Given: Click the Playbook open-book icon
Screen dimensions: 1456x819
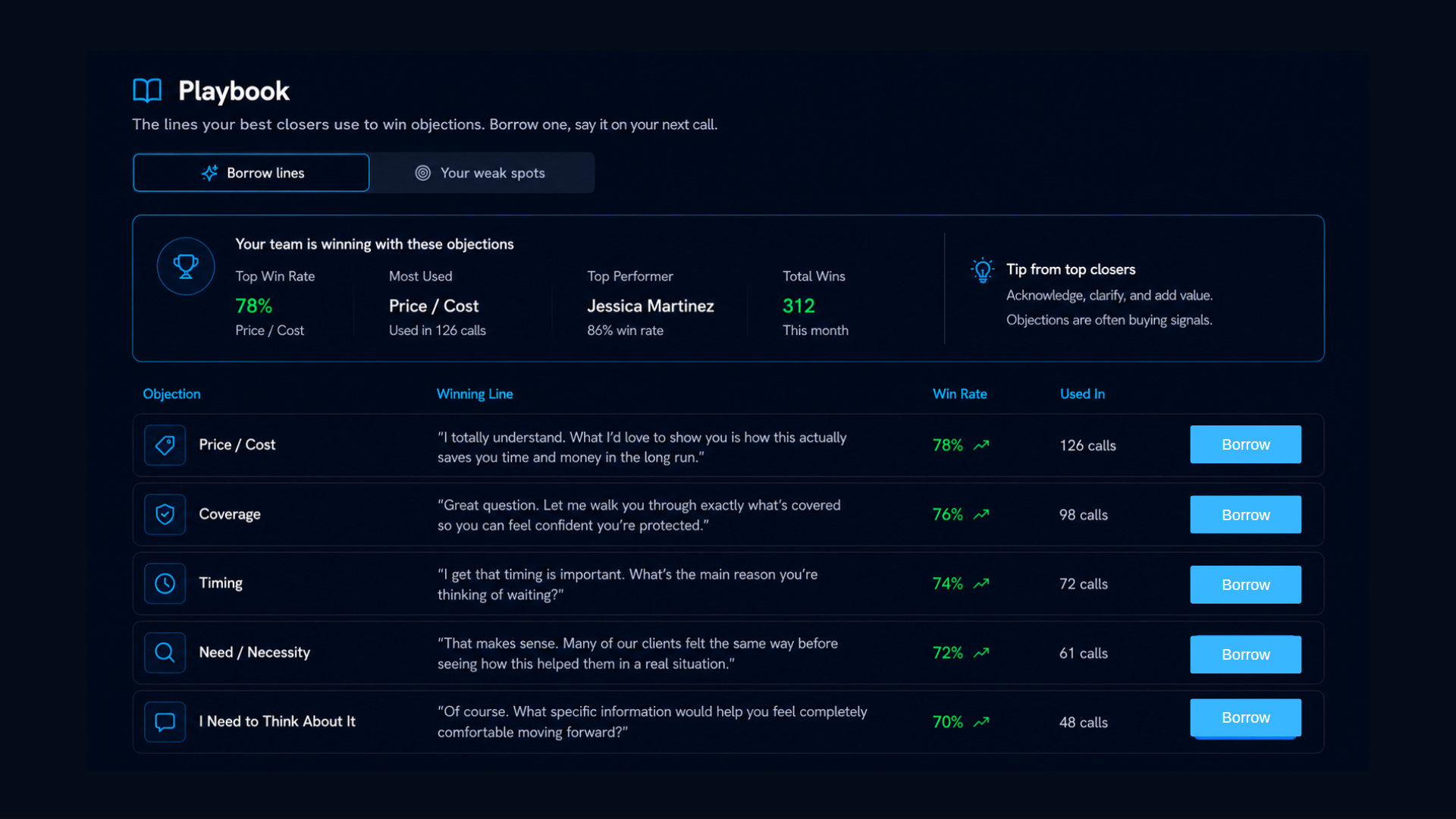Looking at the screenshot, I should 147,90.
